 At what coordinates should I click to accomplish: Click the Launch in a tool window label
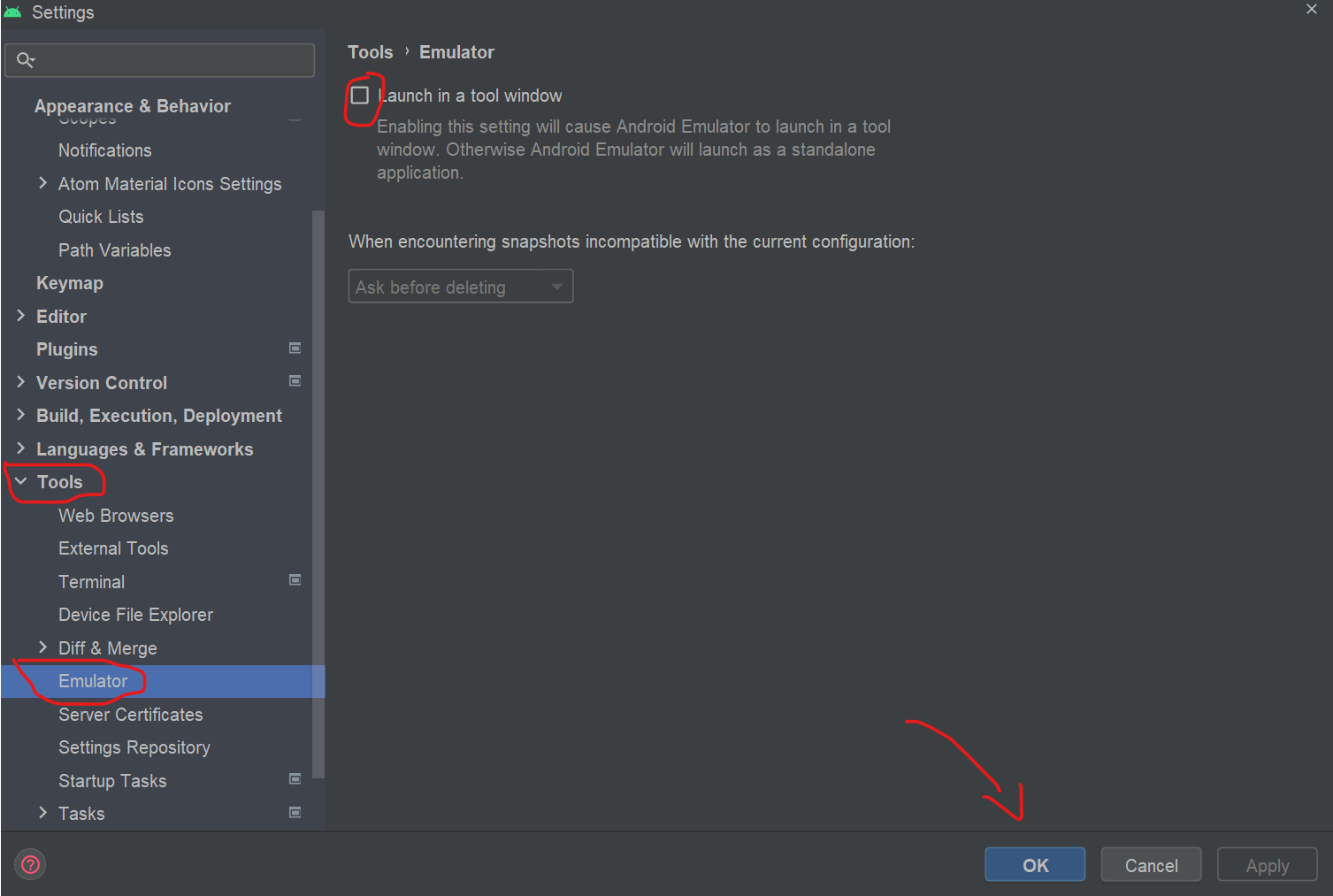470,96
